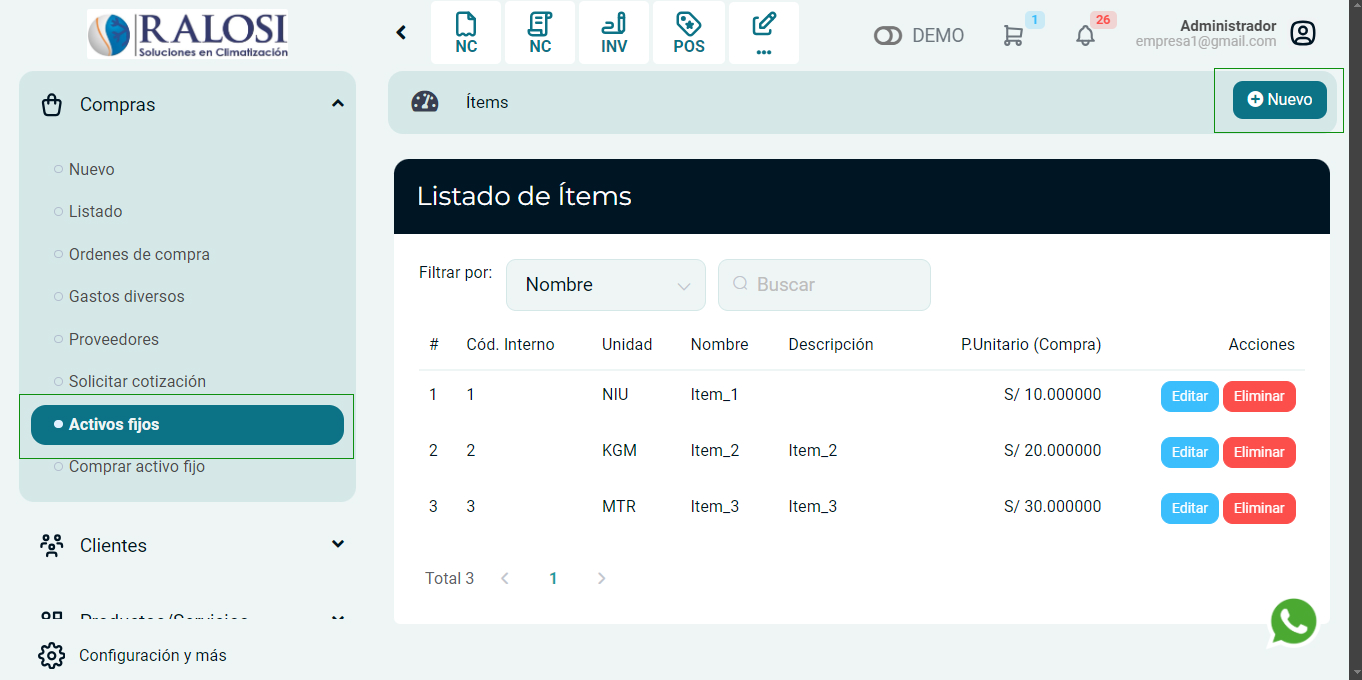Select the INV inventory icon
The image size is (1362, 680).
click(x=614, y=32)
